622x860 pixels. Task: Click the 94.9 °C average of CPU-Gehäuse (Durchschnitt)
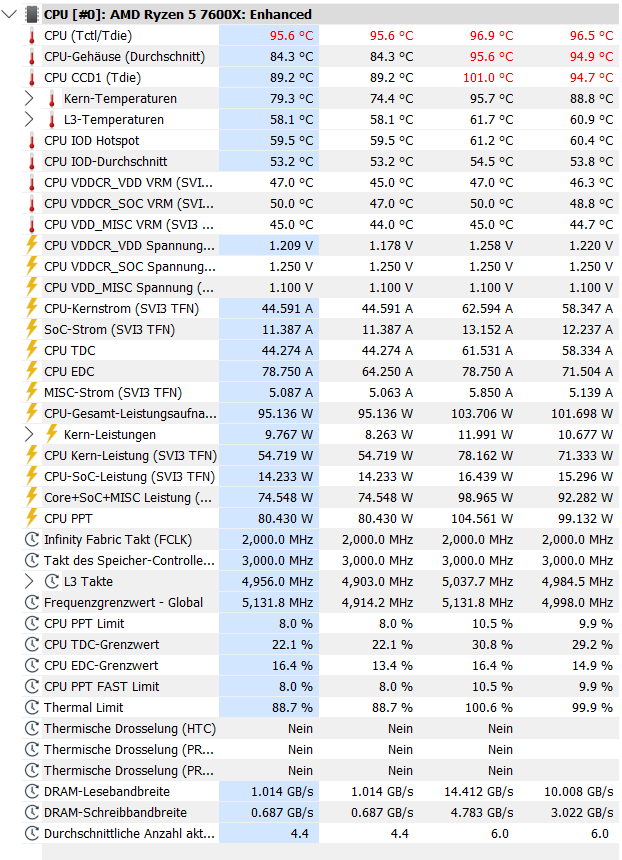coord(591,56)
